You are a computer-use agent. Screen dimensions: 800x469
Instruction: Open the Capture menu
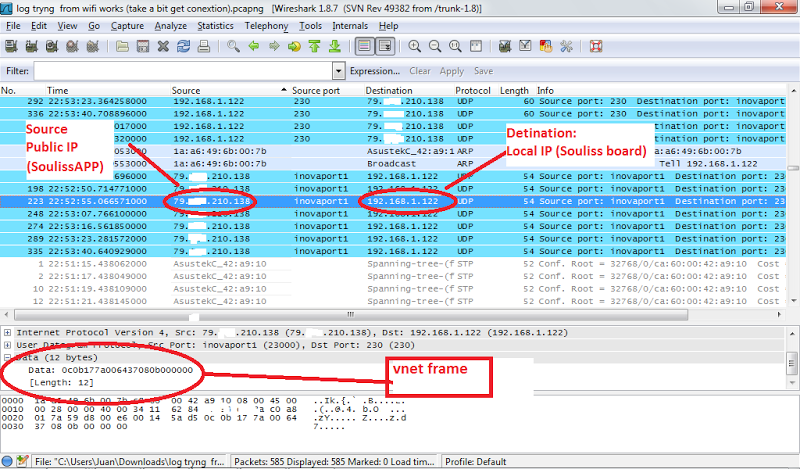[x=127, y=26]
